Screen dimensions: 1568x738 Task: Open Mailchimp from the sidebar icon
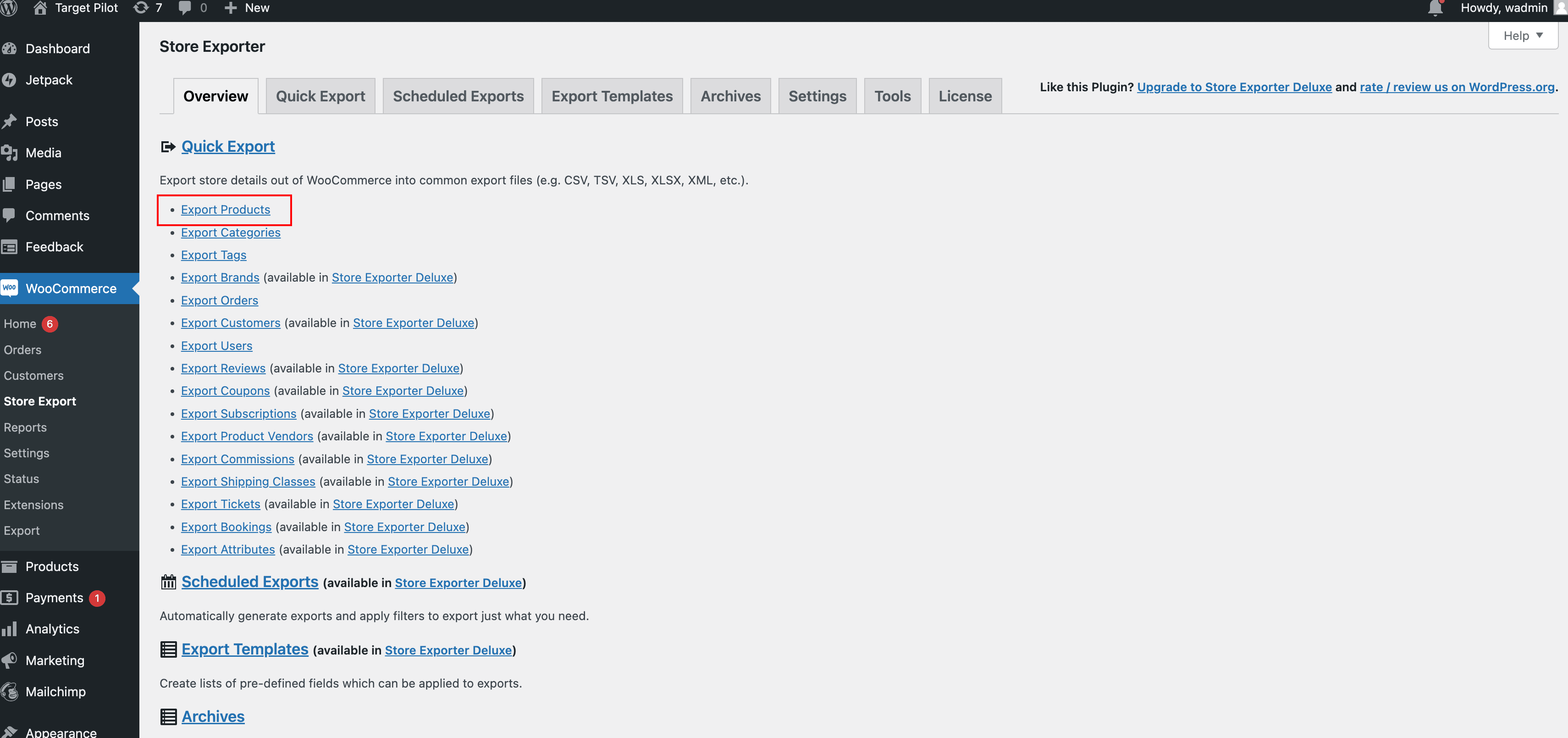(x=10, y=691)
